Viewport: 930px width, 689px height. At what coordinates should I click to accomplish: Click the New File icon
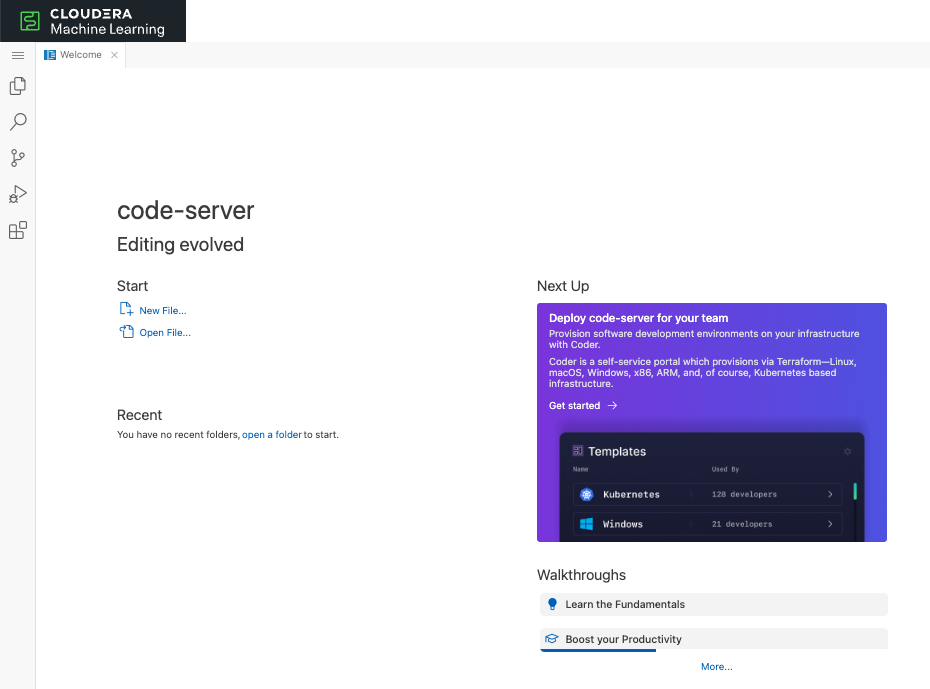tap(126, 309)
